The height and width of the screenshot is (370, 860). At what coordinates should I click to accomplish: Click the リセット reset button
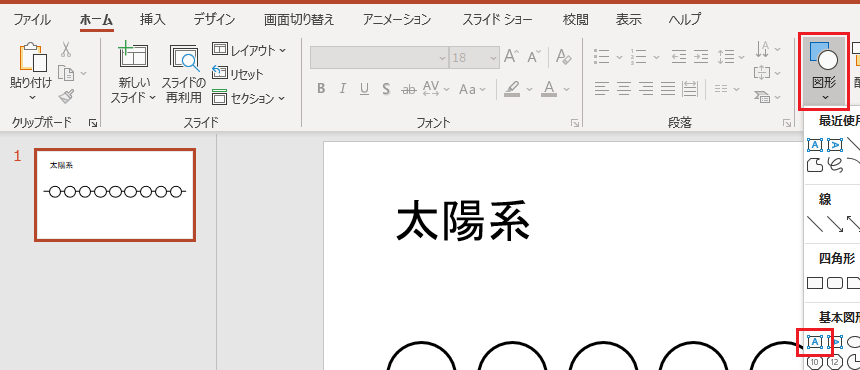(x=238, y=74)
